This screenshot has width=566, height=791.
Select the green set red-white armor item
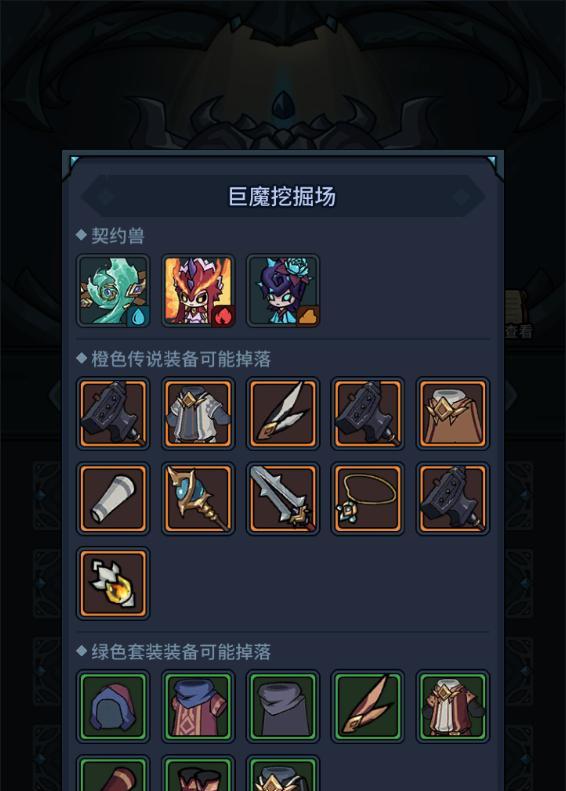[453, 706]
